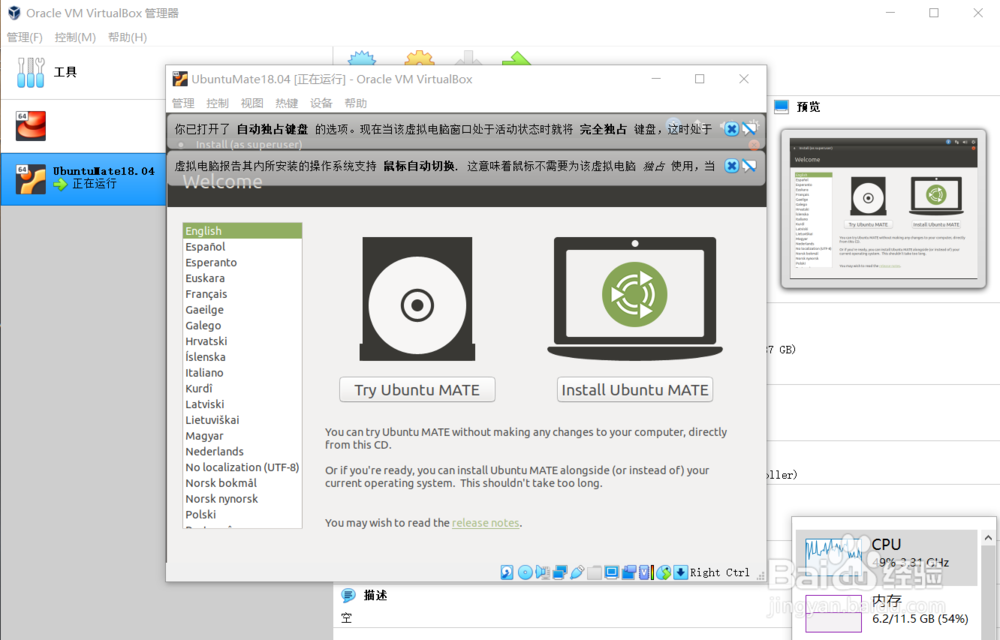Open 视图 menu in the VM window
This screenshot has width=1000, height=640.
tap(252, 103)
